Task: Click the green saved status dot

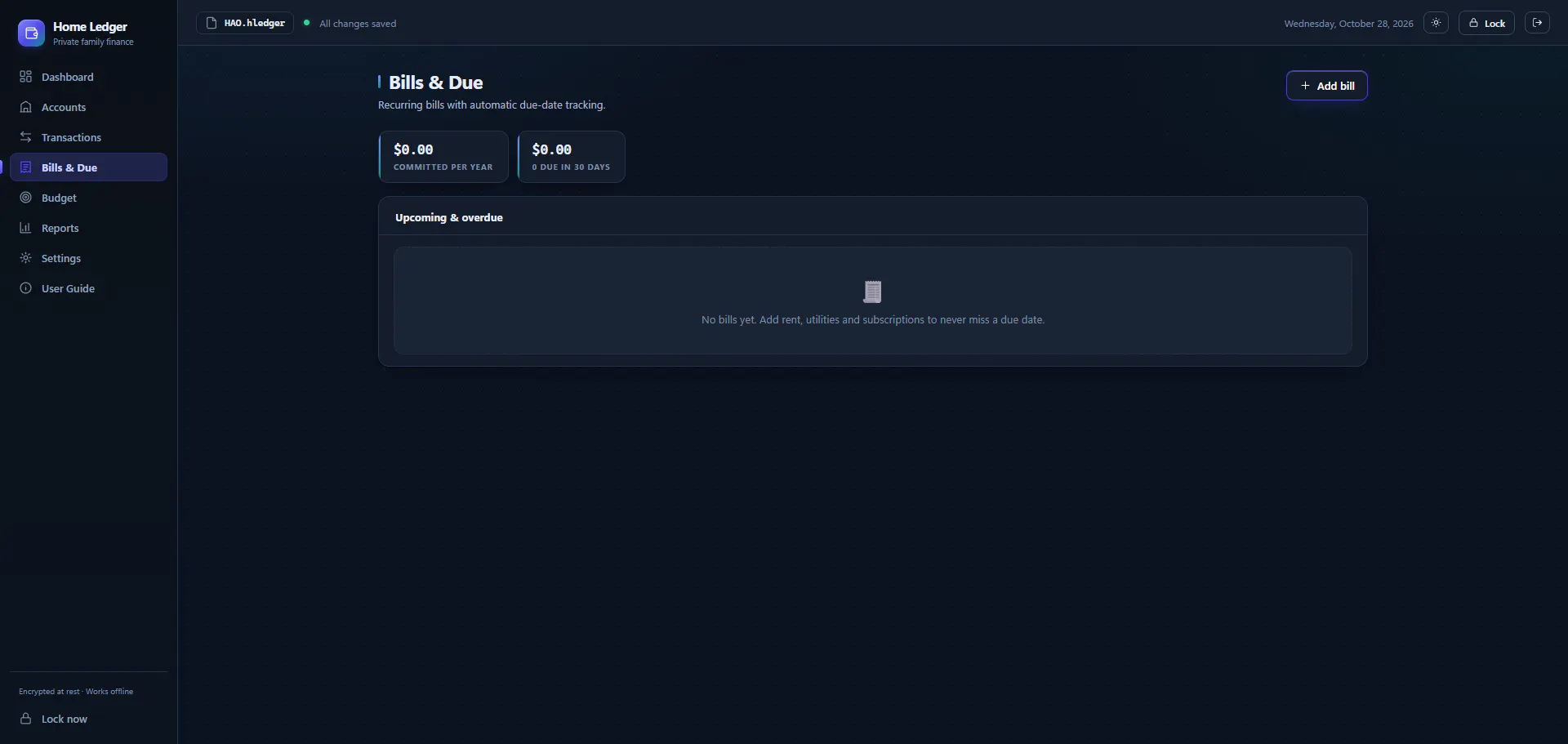Action: coord(306,23)
